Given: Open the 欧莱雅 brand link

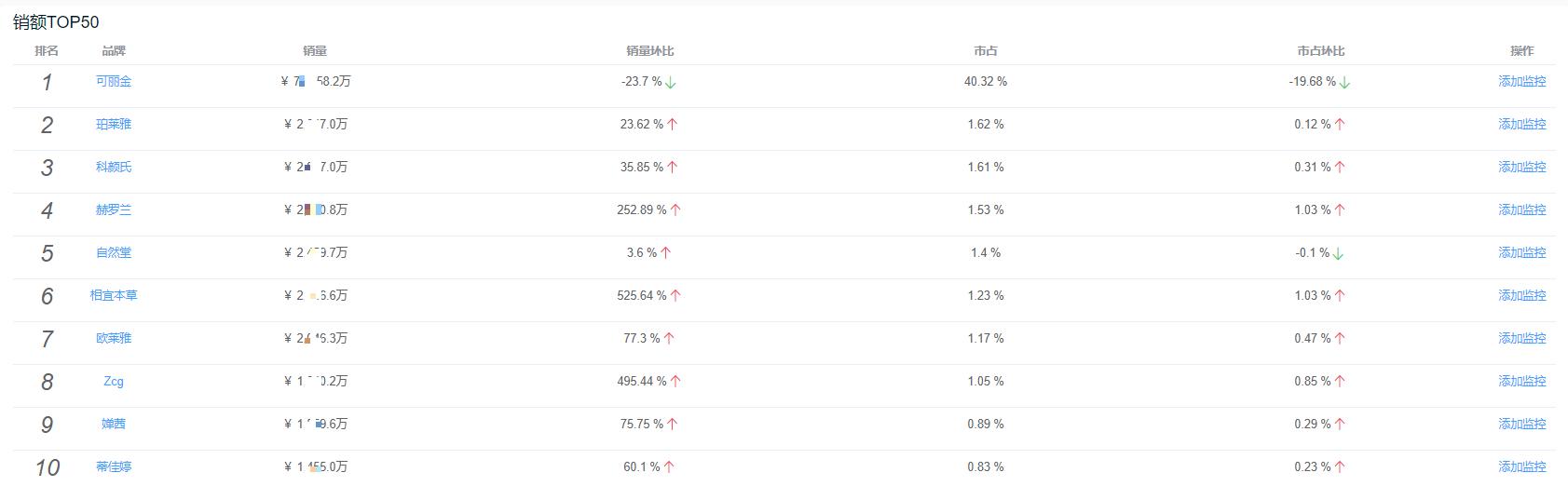Looking at the screenshot, I should (114, 339).
